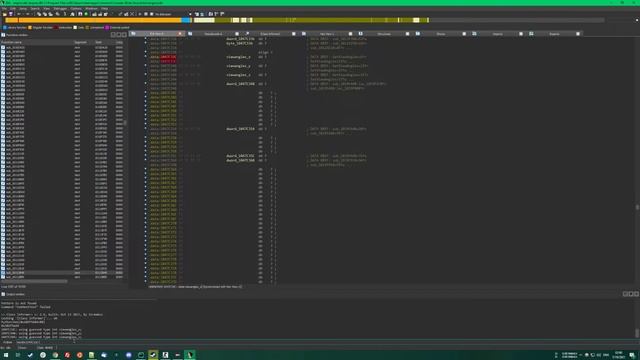The image size is (640, 360).
Task: Close the IDA View-A tab
Action: (180, 34)
